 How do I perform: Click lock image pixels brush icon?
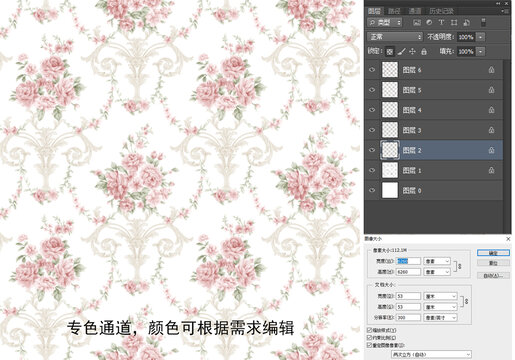[402, 51]
